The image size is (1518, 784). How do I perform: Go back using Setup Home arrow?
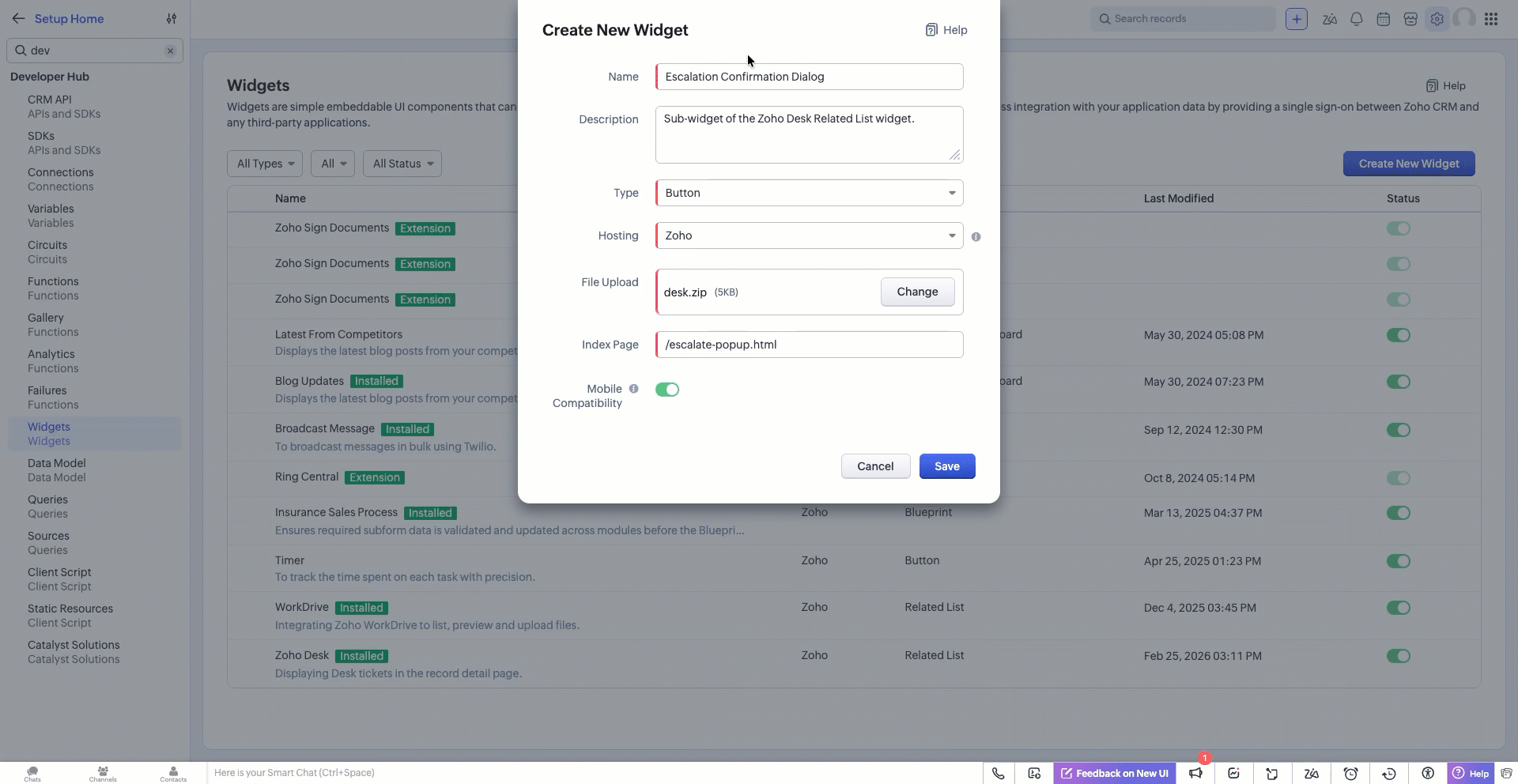(18, 19)
